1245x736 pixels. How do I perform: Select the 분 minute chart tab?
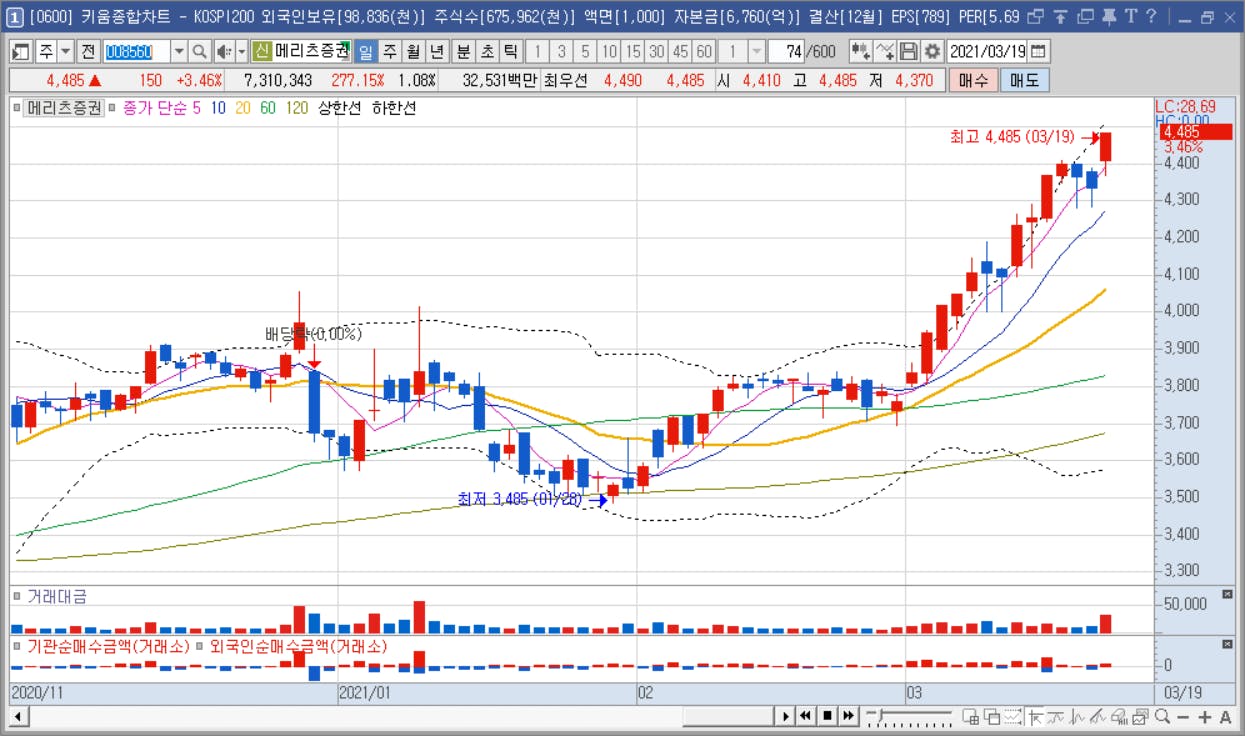(463, 52)
